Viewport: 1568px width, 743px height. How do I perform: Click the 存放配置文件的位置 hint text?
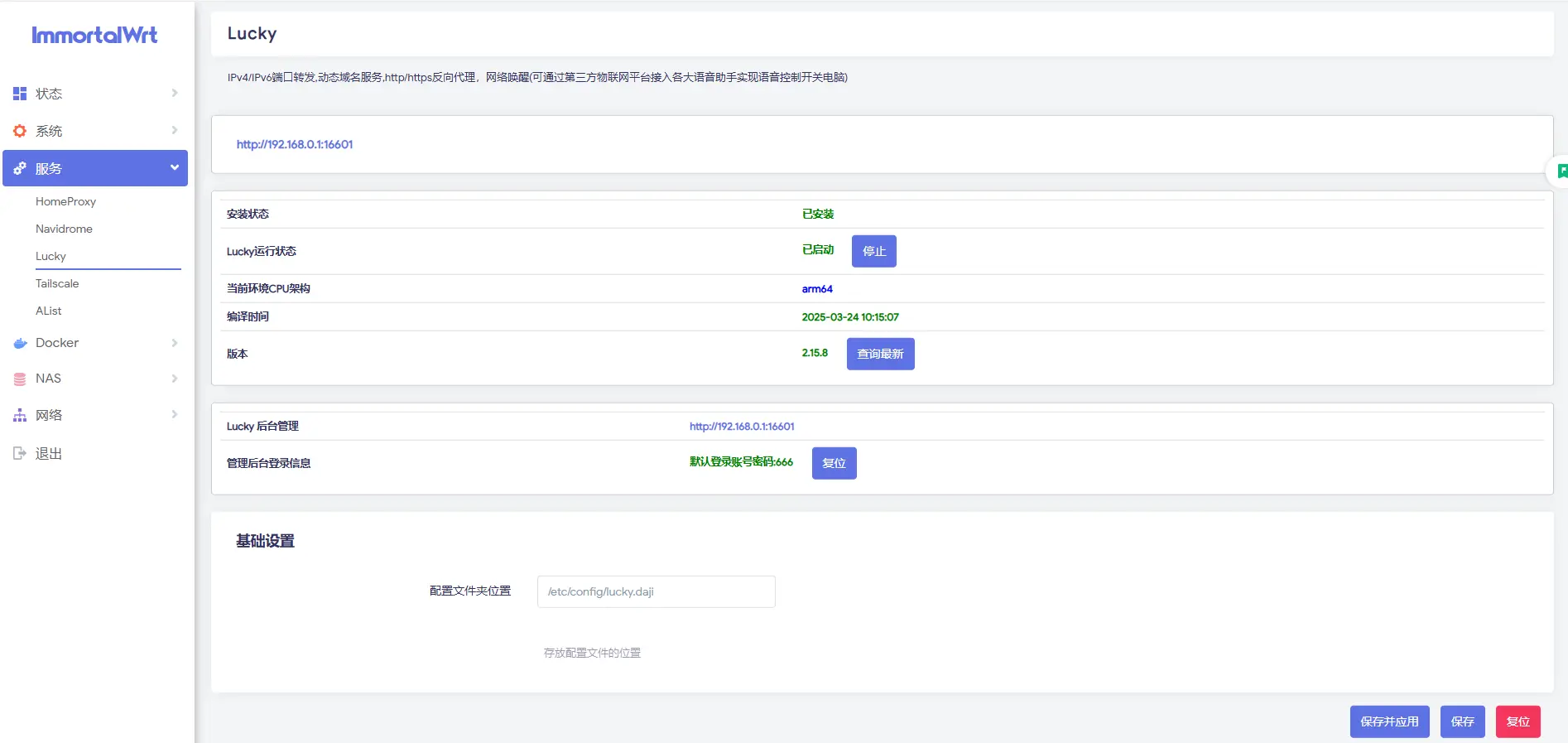click(592, 653)
